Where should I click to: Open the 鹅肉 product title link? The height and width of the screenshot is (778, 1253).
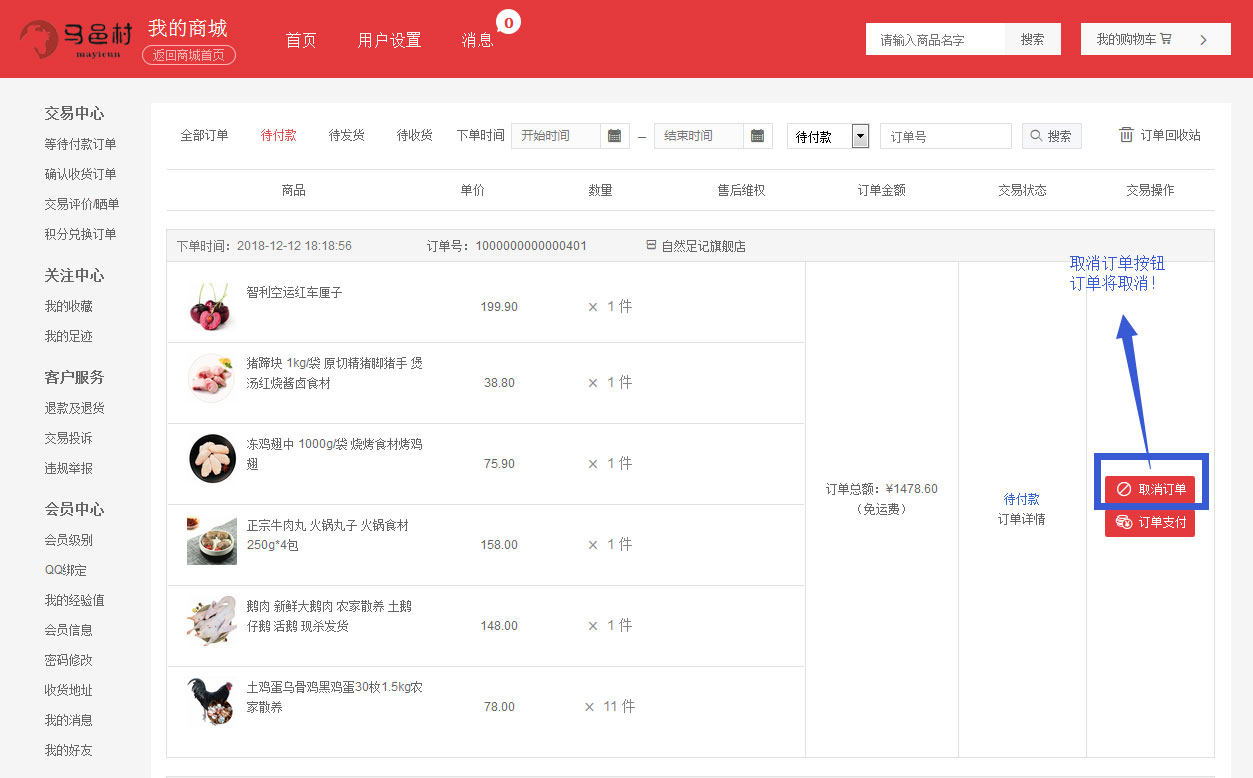point(329,616)
